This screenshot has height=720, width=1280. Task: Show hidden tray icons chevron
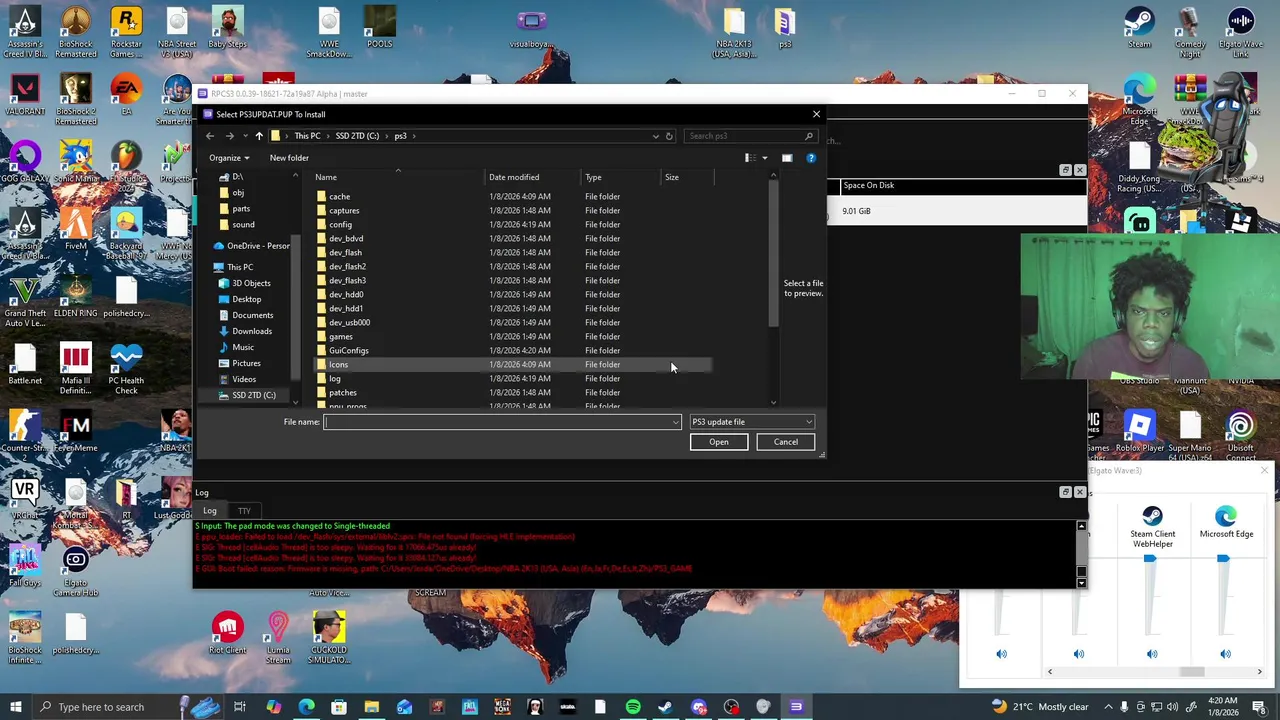tap(1108, 707)
